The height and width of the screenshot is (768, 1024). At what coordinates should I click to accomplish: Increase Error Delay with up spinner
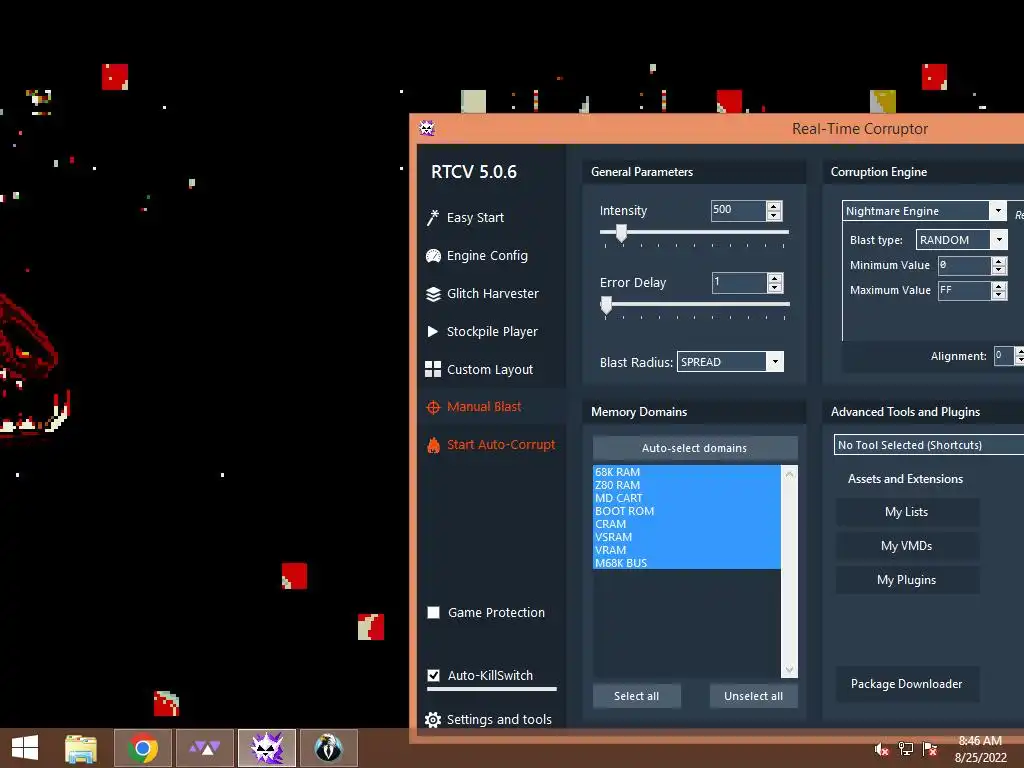click(775, 278)
